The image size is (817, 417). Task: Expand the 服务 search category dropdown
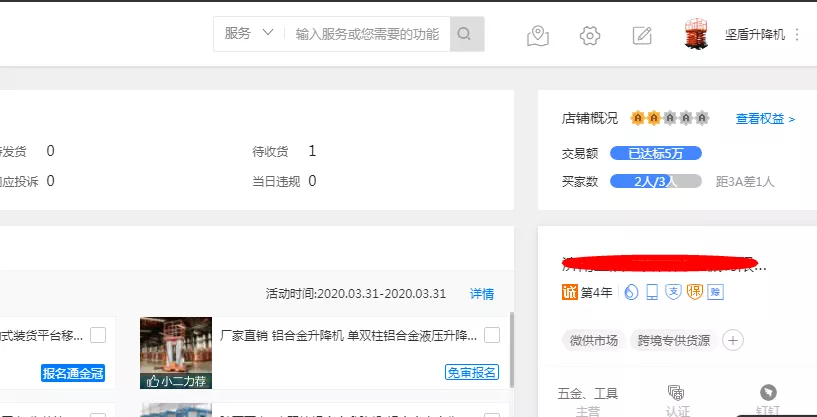249,34
